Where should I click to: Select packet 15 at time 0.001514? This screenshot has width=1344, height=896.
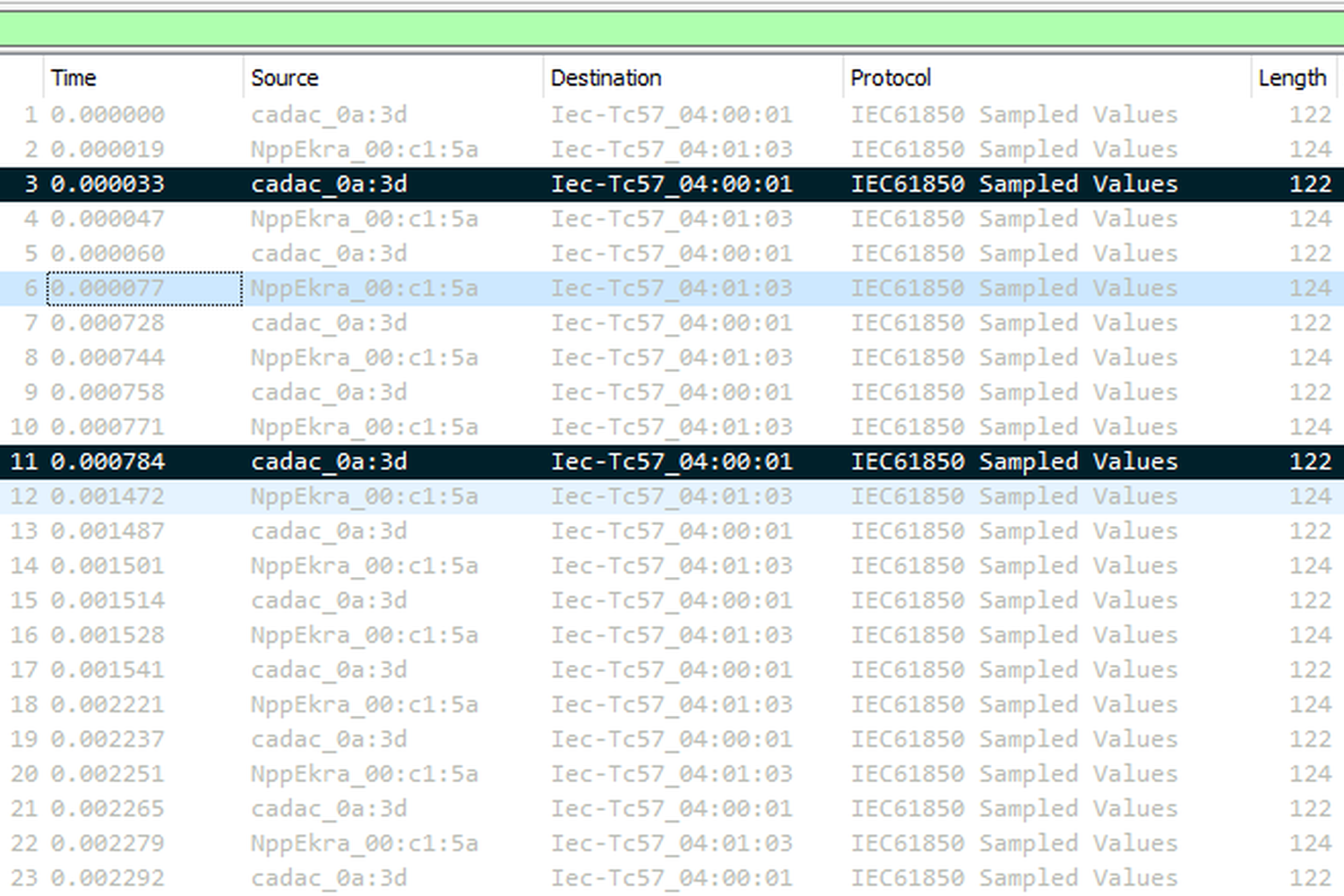click(672, 600)
